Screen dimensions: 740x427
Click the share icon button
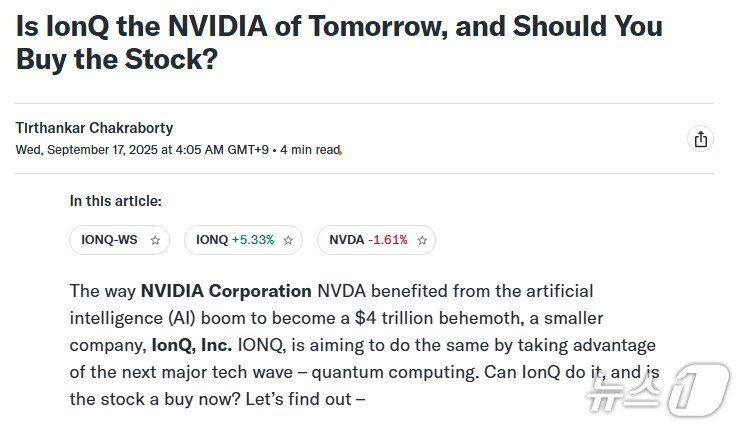coord(701,139)
